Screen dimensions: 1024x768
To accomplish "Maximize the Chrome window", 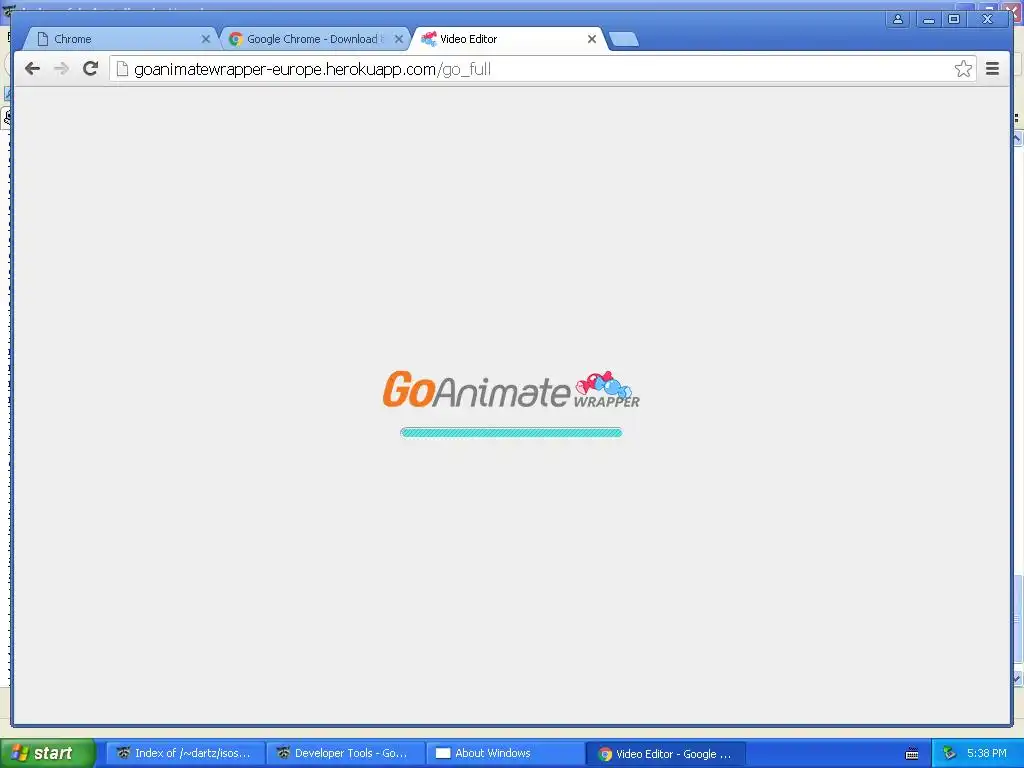I will pos(954,19).
